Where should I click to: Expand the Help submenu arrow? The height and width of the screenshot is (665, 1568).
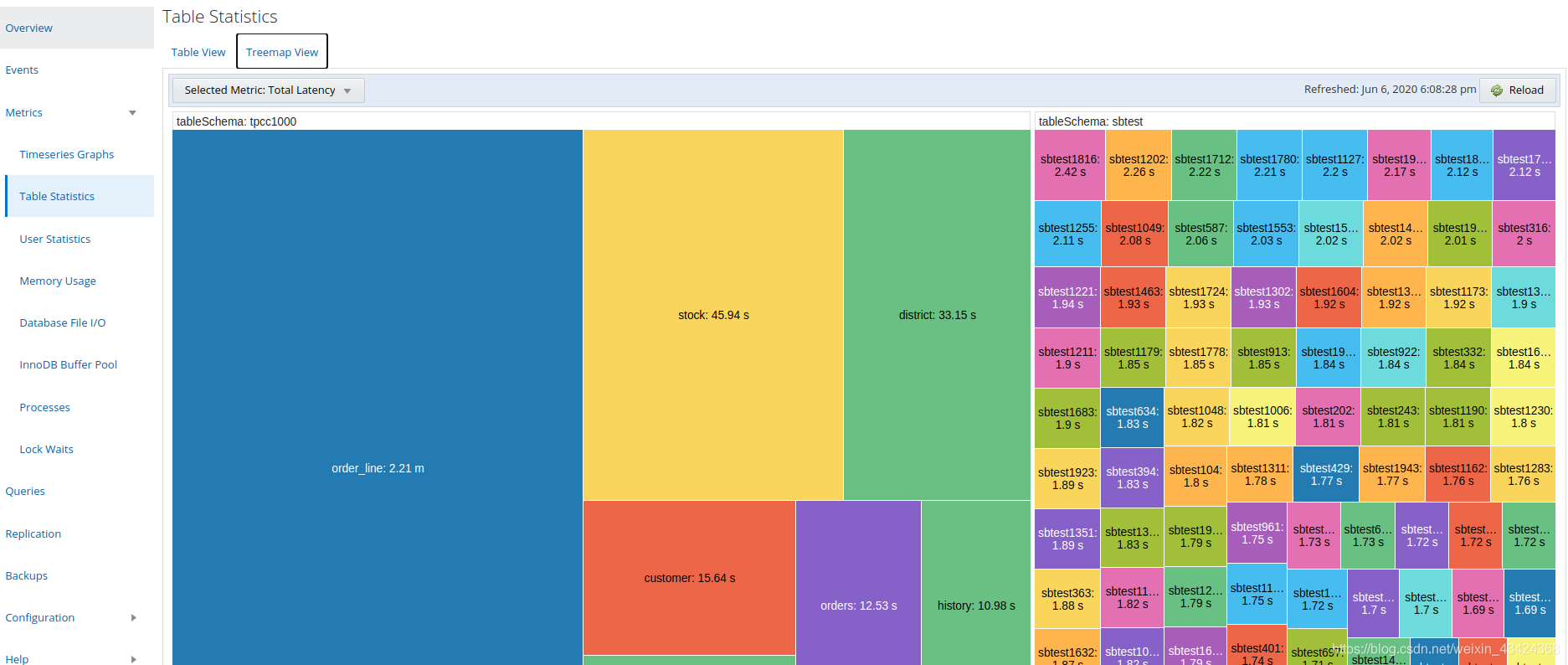134,659
